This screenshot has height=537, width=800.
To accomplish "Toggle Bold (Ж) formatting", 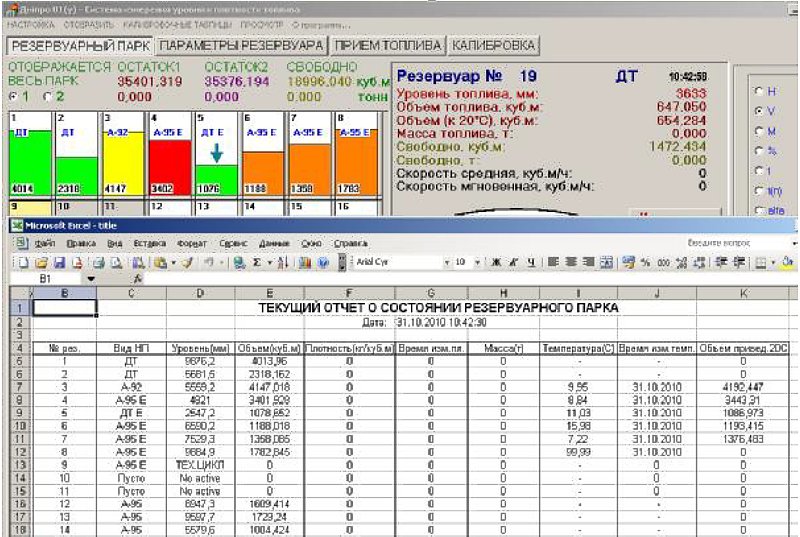I will tap(495, 262).
